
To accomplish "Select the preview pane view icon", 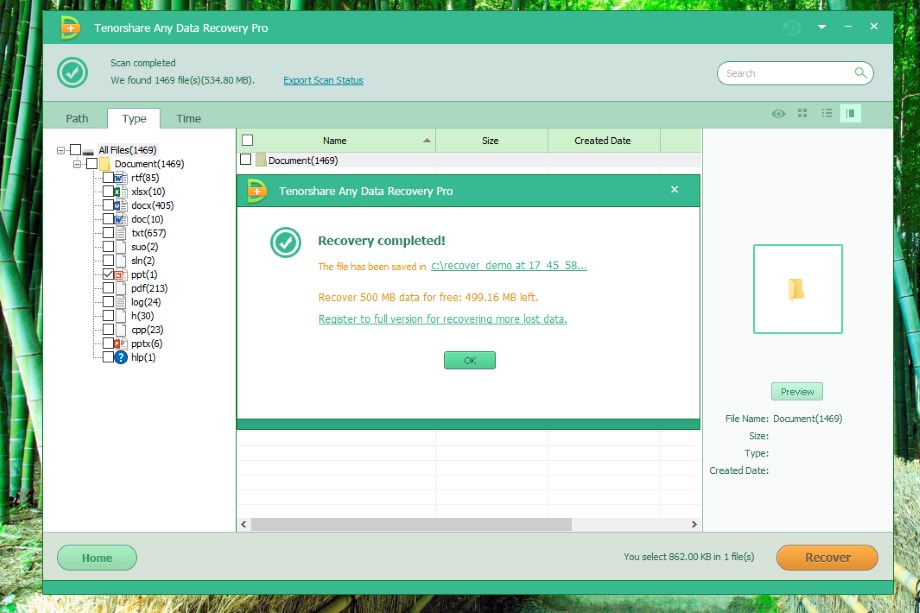I will click(851, 114).
